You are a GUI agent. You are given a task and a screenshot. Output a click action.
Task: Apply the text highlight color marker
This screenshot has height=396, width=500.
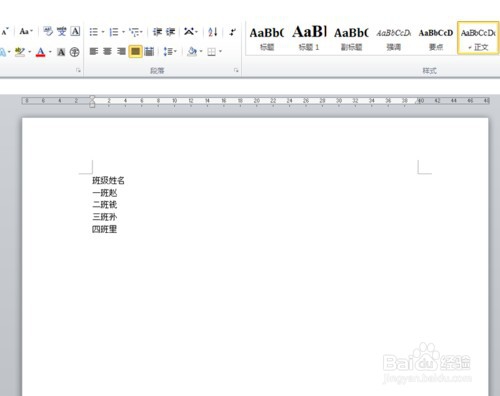tap(20, 52)
